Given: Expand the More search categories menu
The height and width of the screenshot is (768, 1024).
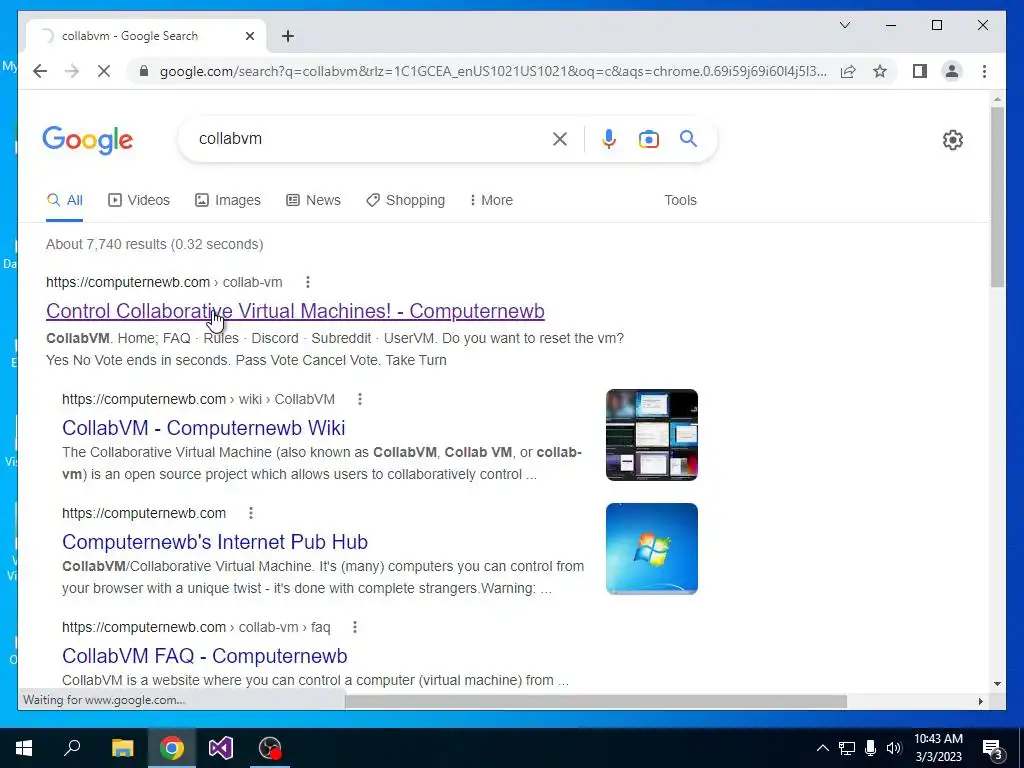Looking at the screenshot, I should 491,200.
